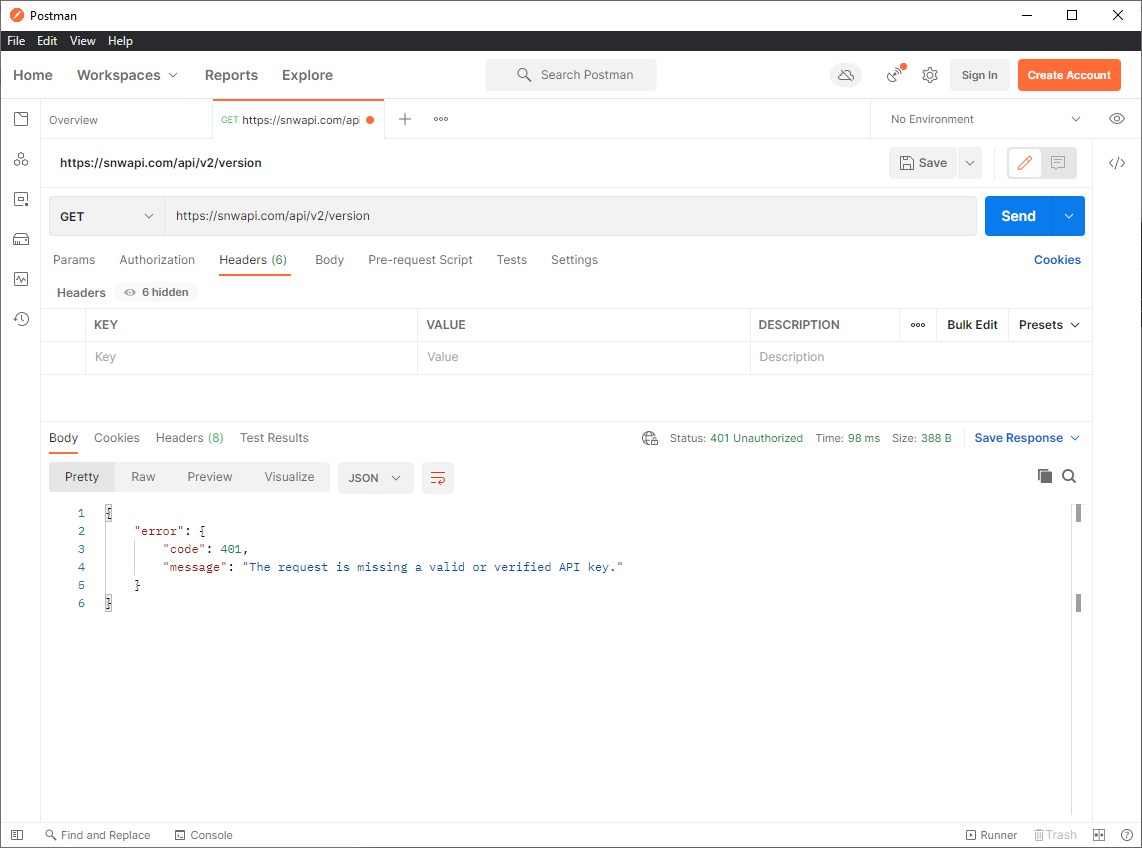Open the GET method dropdown
Image resolution: width=1142 pixels, height=848 pixels.
(107, 216)
